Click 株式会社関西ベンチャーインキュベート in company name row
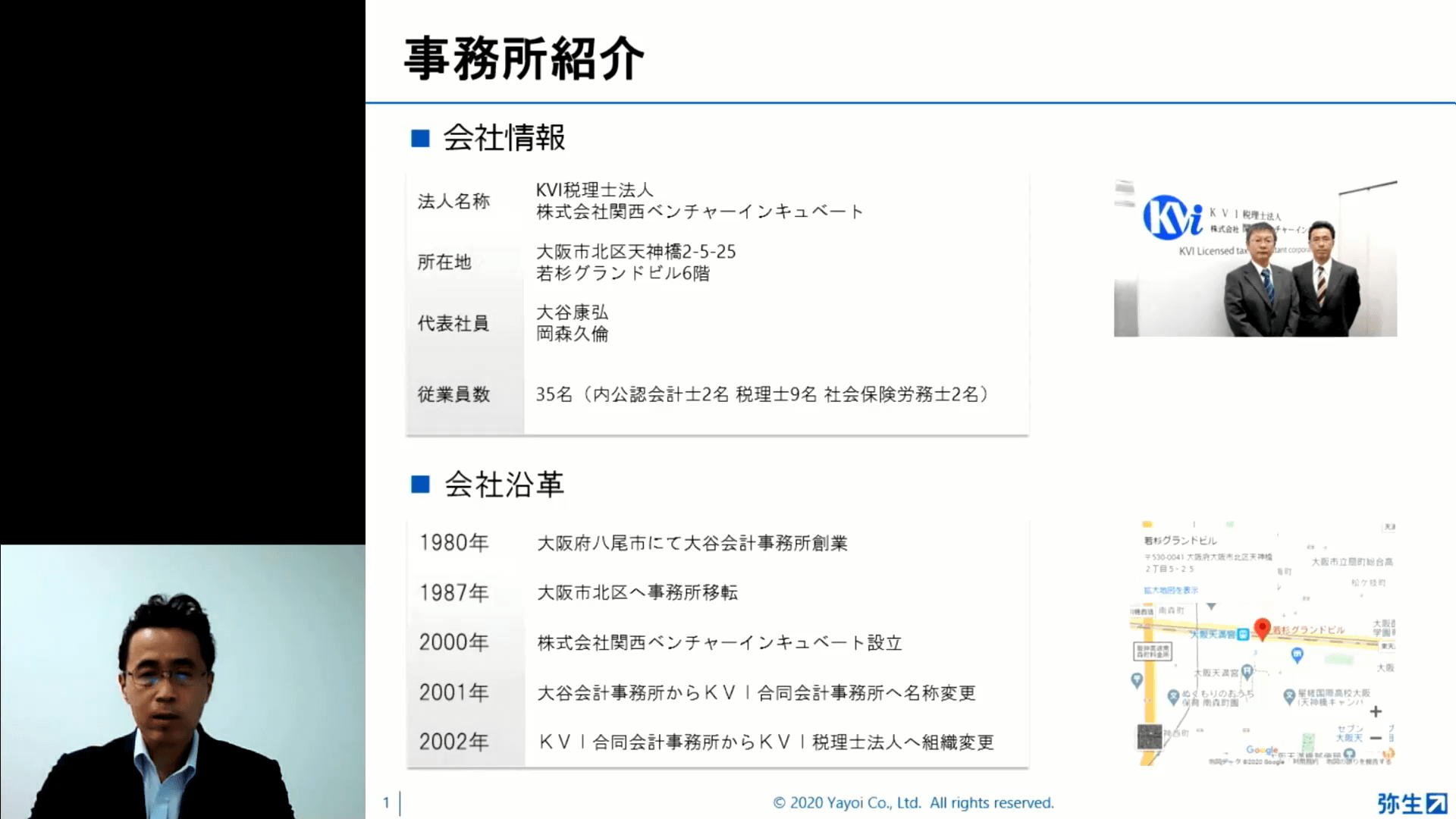This screenshot has height=819, width=1456. click(x=700, y=212)
